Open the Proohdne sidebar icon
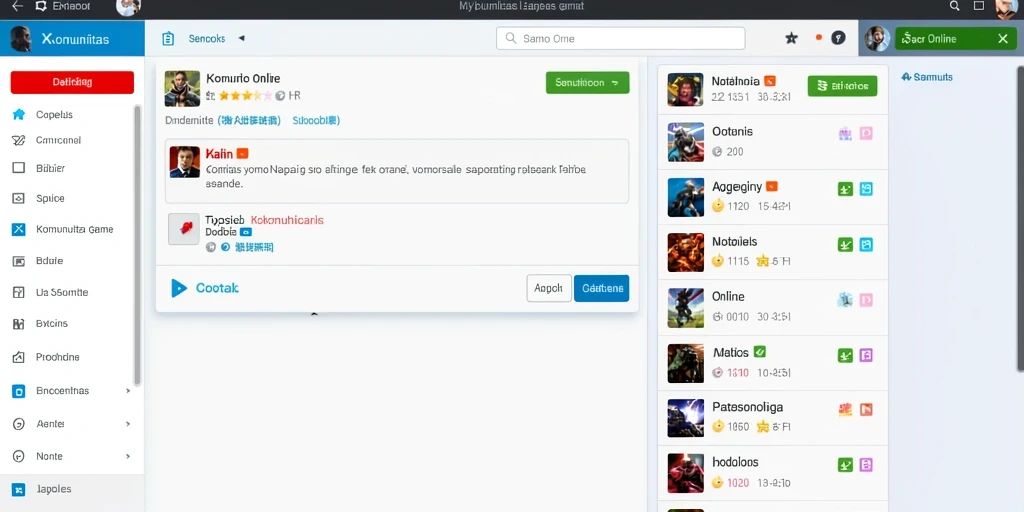This screenshot has height=512, width=1024. 19,357
